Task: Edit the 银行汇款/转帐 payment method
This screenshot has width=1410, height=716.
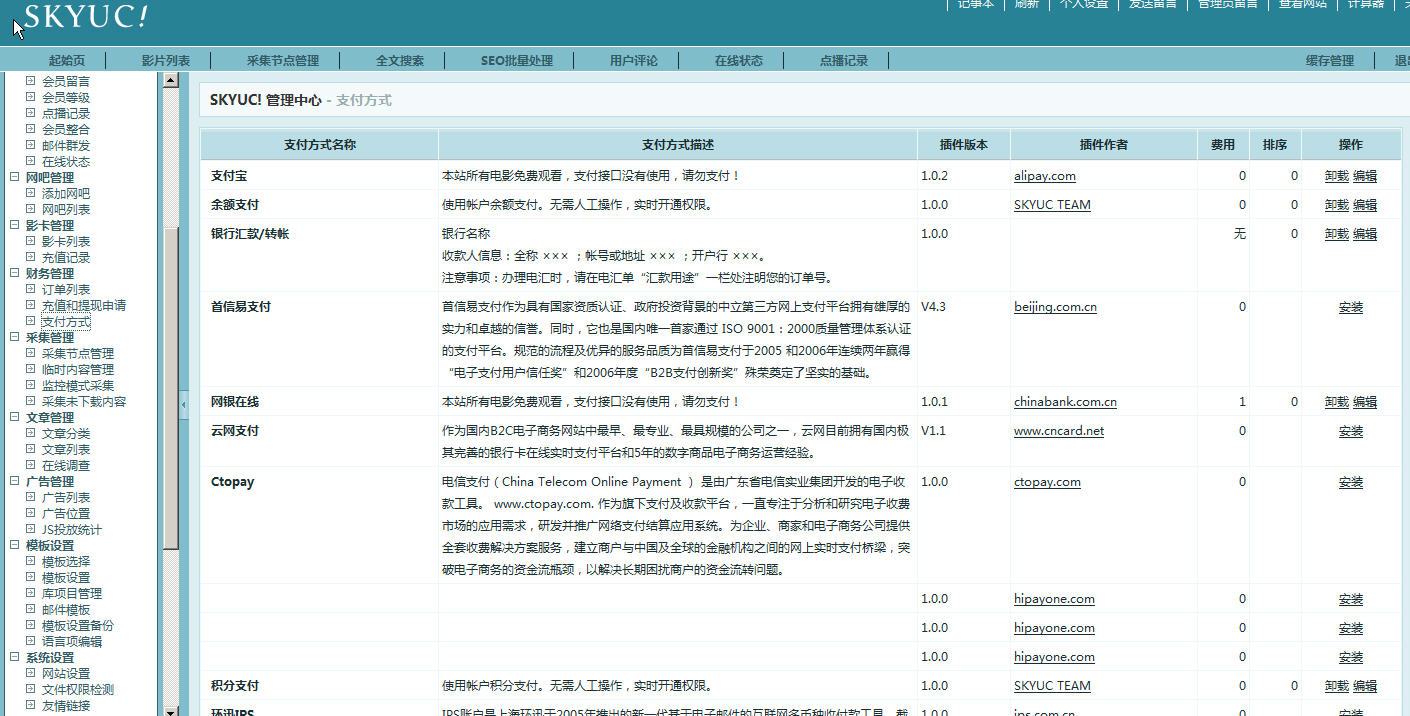Action: pos(1365,234)
